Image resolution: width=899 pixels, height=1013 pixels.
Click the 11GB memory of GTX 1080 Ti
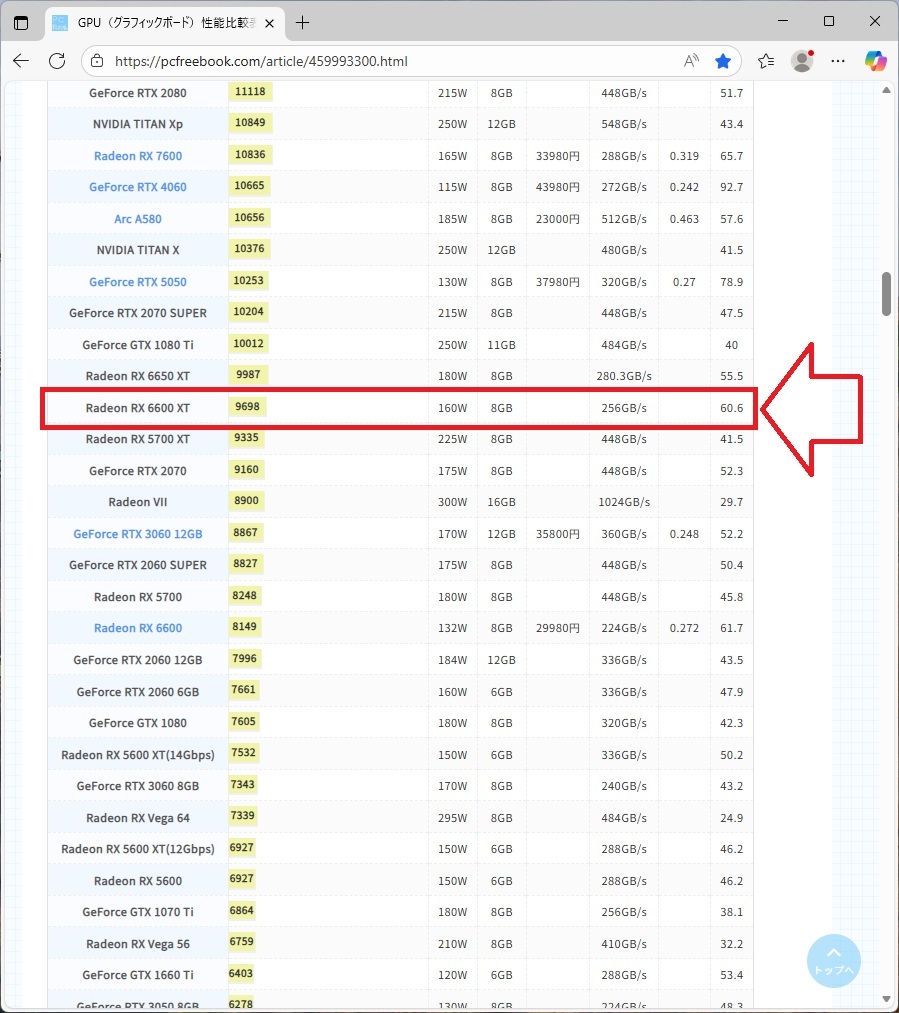coord(501,345)
